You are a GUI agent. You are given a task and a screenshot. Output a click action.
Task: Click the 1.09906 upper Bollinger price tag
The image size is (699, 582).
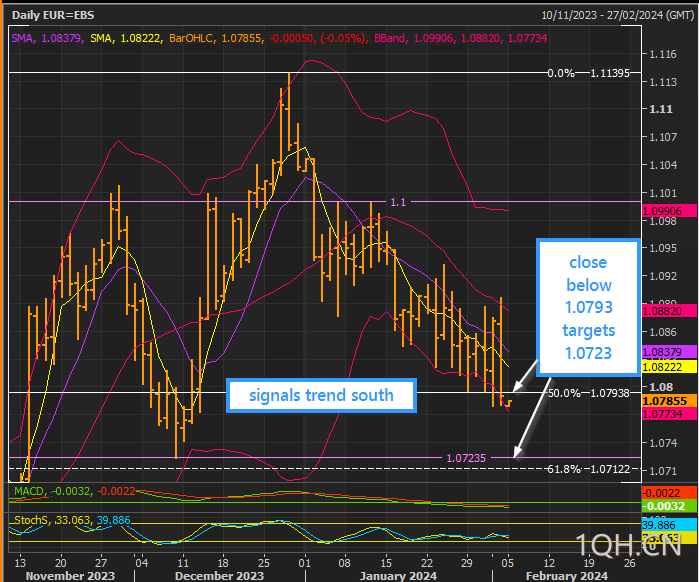pos(669,211)
